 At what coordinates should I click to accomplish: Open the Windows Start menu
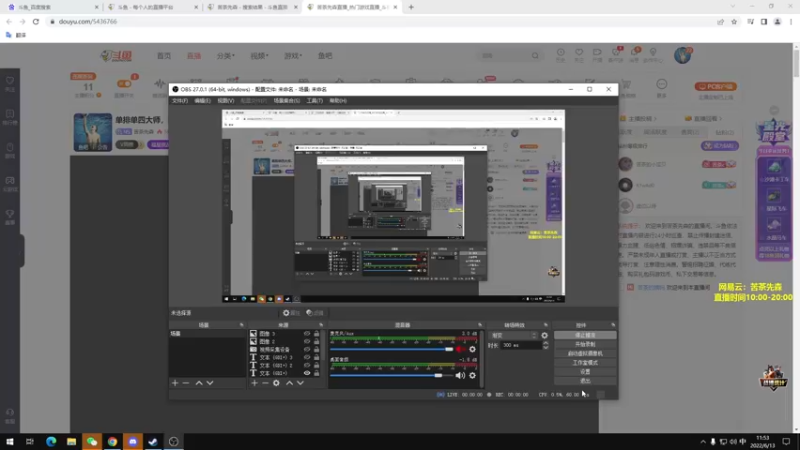tap(10, 441)
